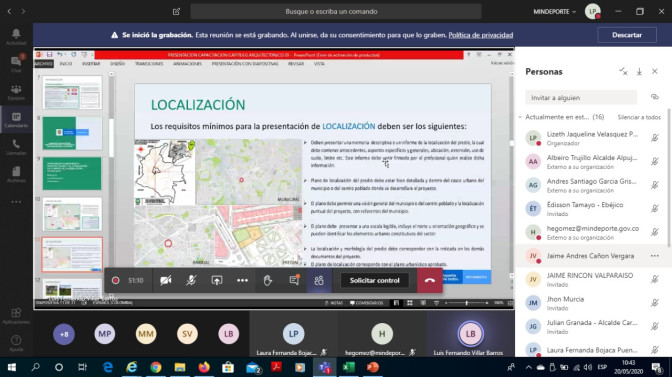Click Silenciar a todos

pos(639,117)
